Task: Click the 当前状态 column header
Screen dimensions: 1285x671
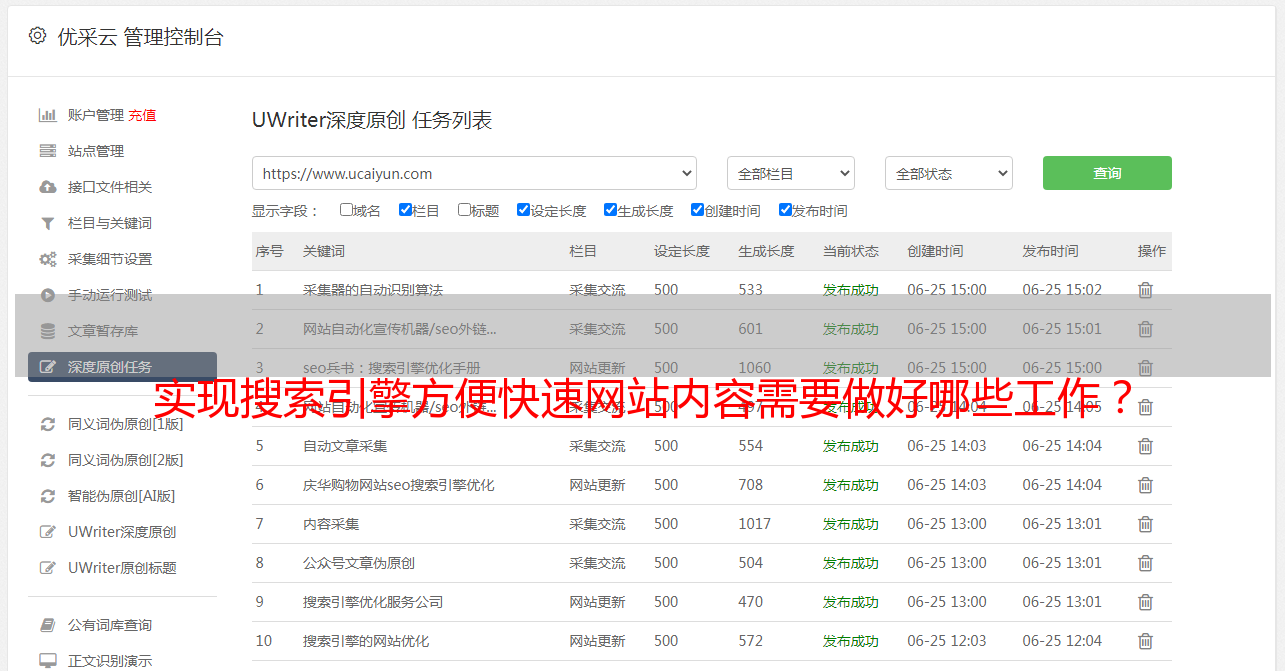Action: [x=851, y=251]
